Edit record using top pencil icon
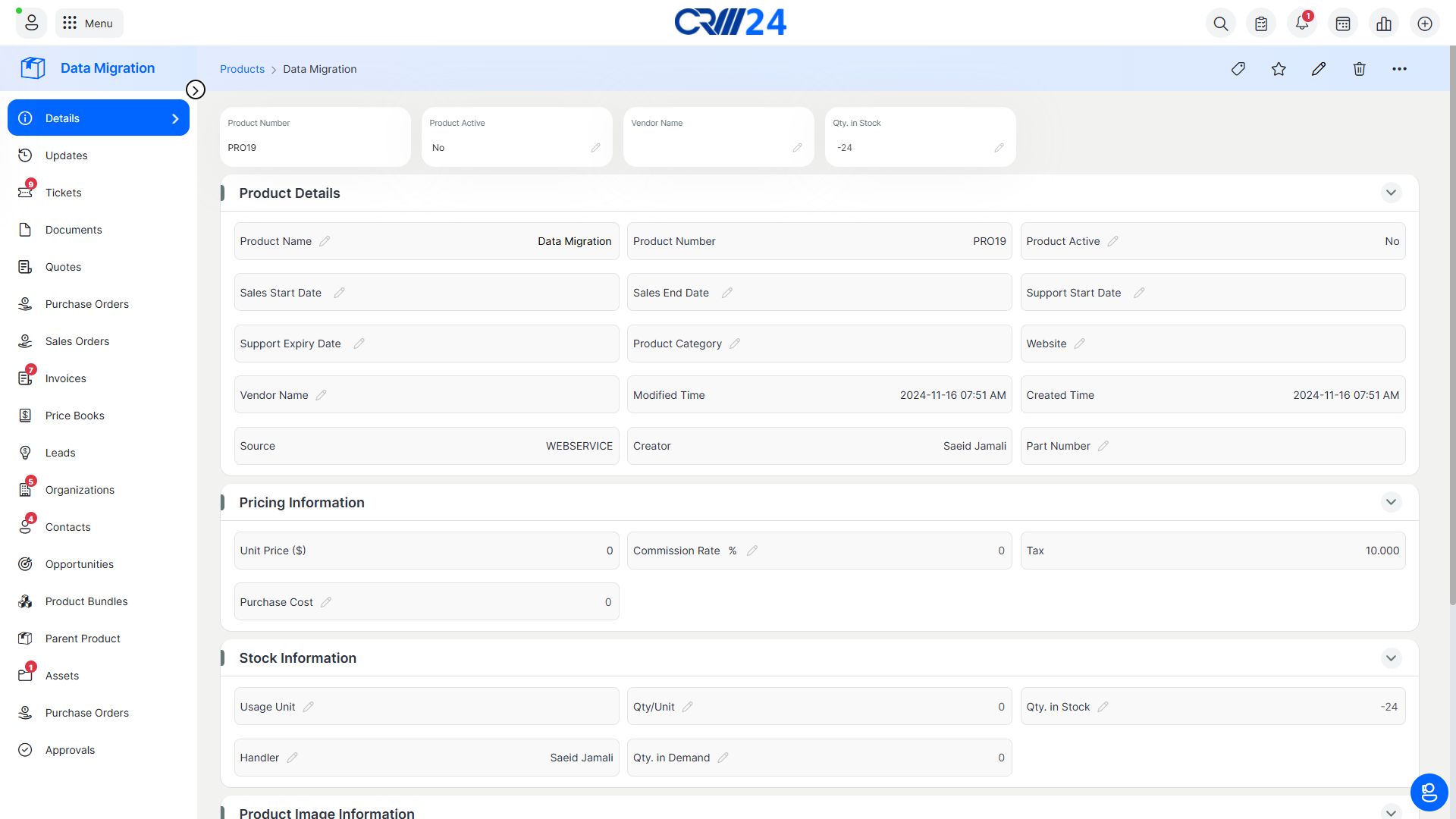 1319,69
